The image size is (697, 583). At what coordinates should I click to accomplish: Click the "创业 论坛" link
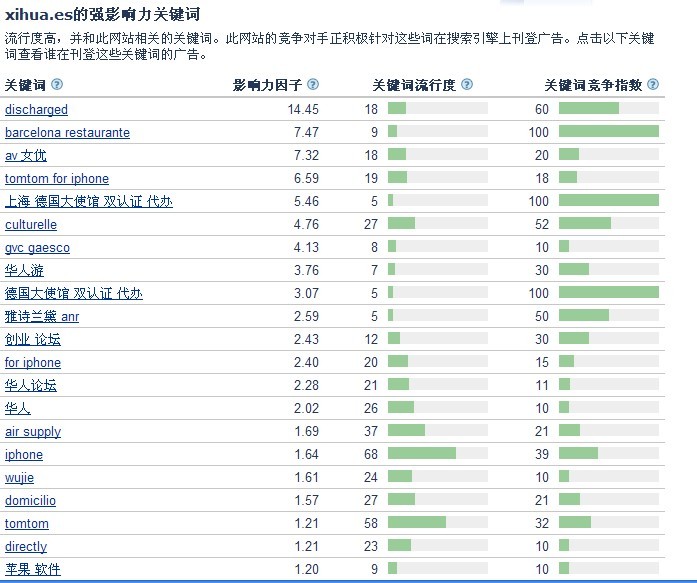click(33, 339)
